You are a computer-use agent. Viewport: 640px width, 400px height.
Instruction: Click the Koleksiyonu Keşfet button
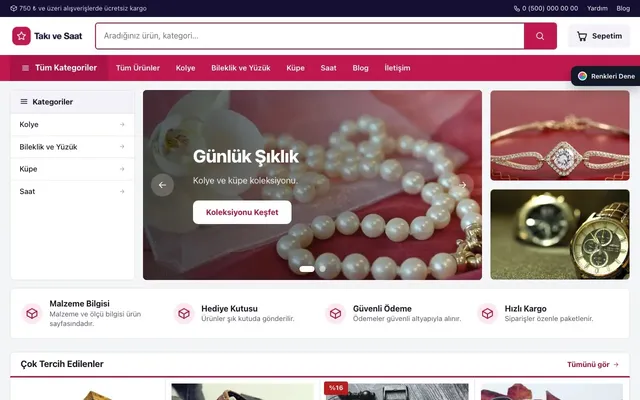tap(242, 212)
